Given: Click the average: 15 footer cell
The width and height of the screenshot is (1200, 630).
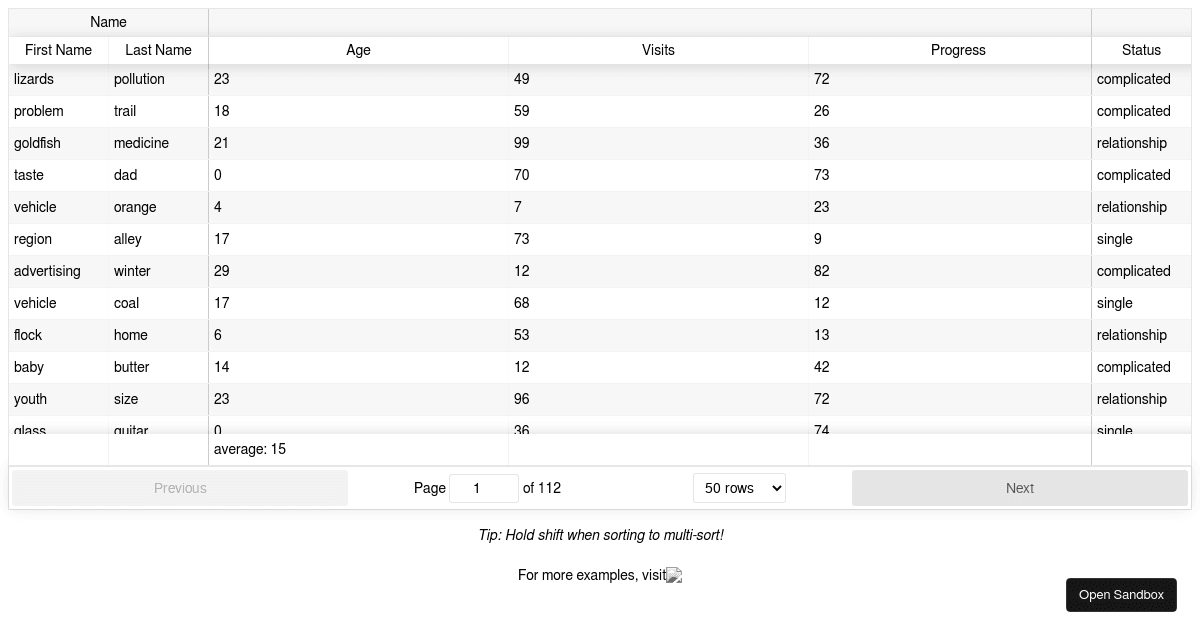Looking at the screenshot, I should [x=358, y=449].
